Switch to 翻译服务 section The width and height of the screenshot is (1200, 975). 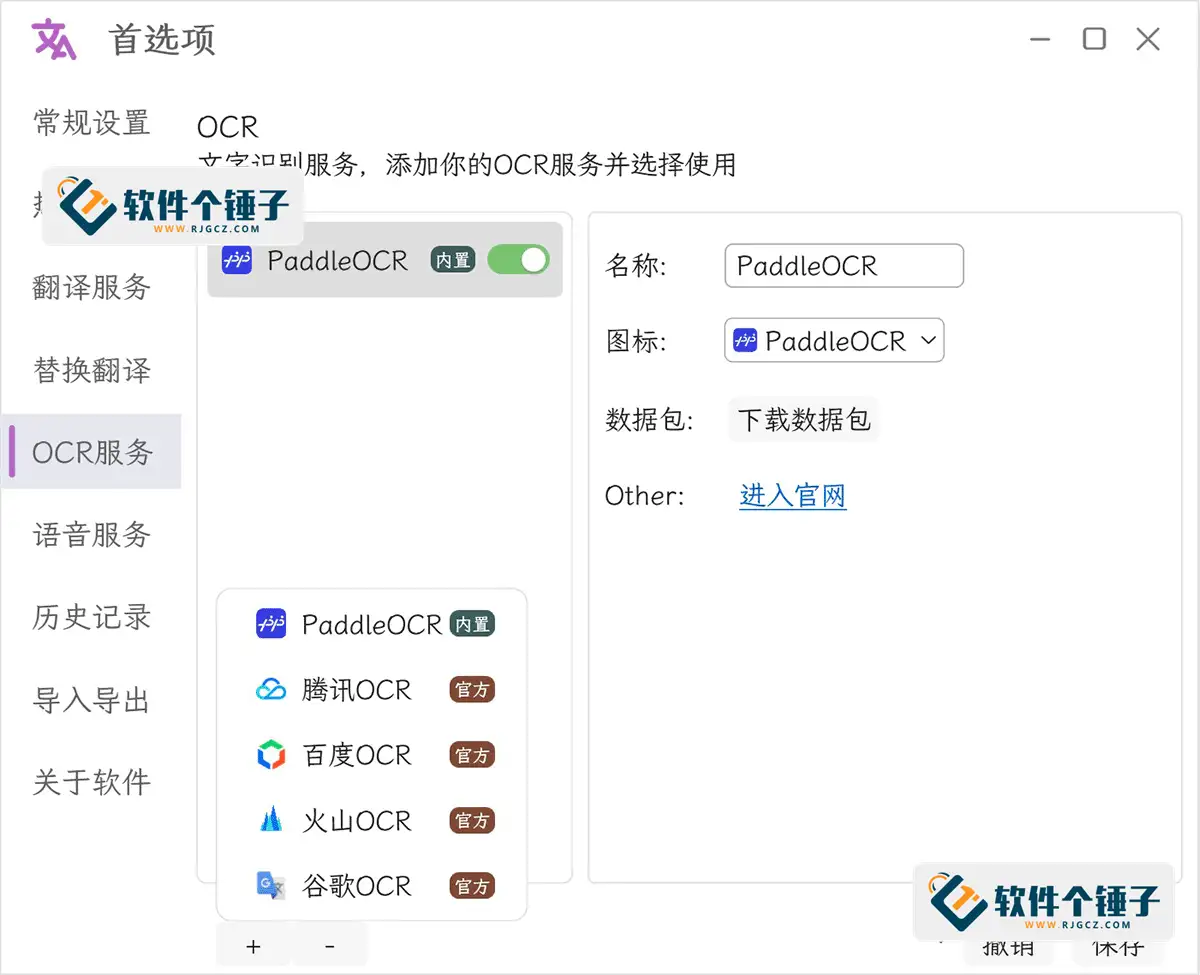point(91,288)
